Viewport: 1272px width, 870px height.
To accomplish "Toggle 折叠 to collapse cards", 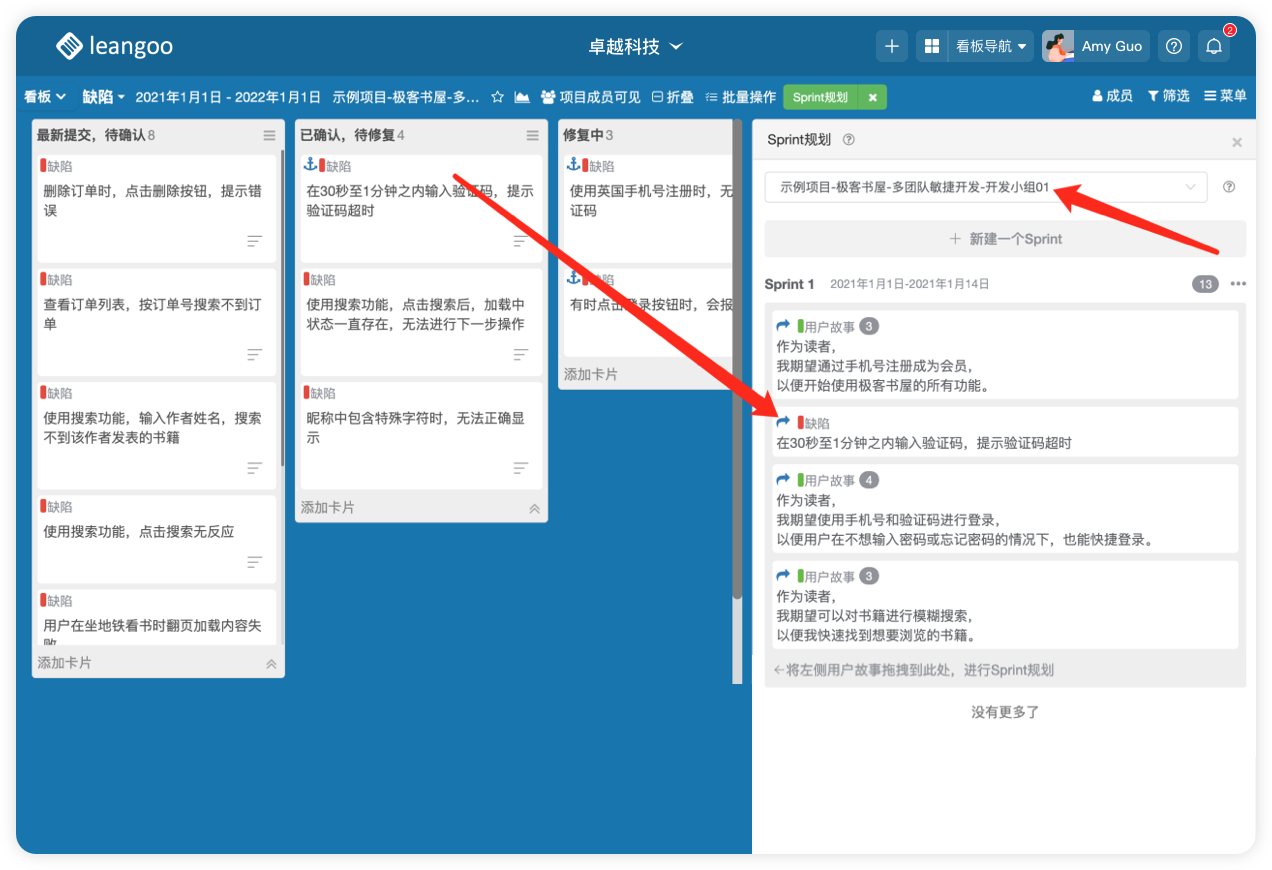I will [x=672, y=97].
